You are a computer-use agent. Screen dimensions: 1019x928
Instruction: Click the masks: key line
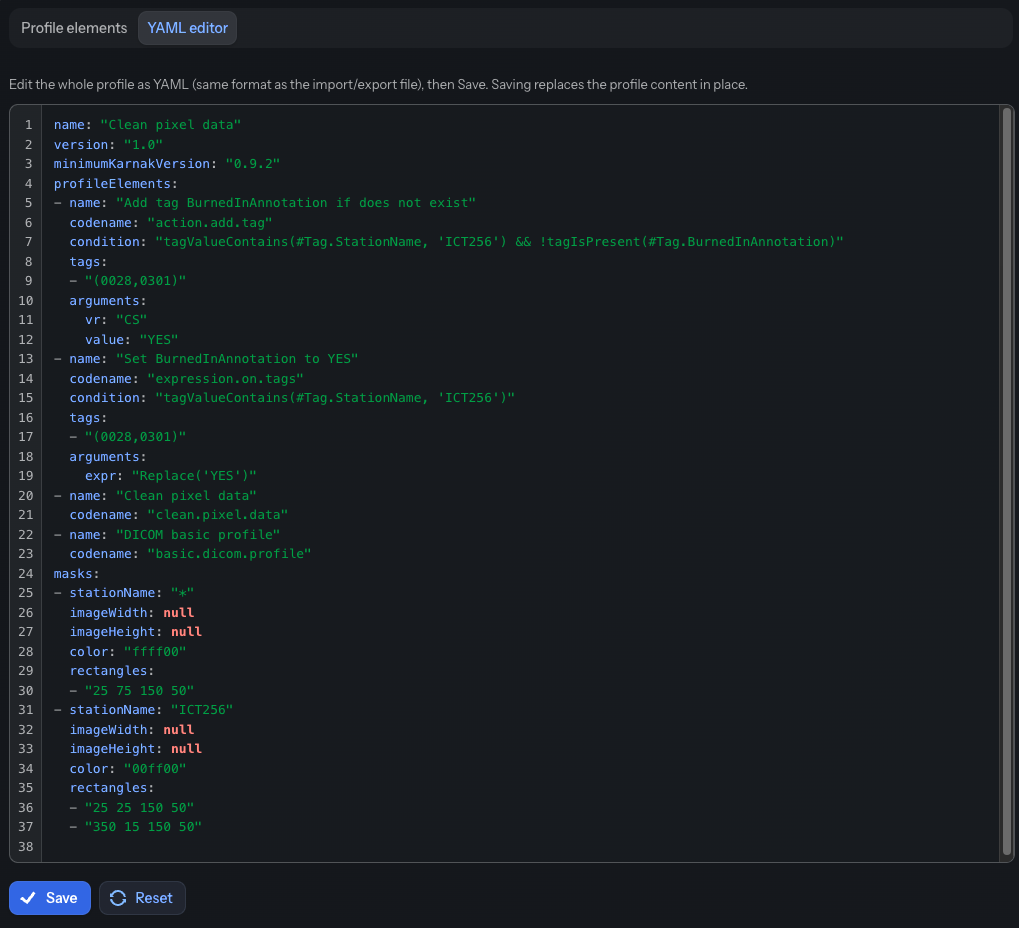coord(76,573)
